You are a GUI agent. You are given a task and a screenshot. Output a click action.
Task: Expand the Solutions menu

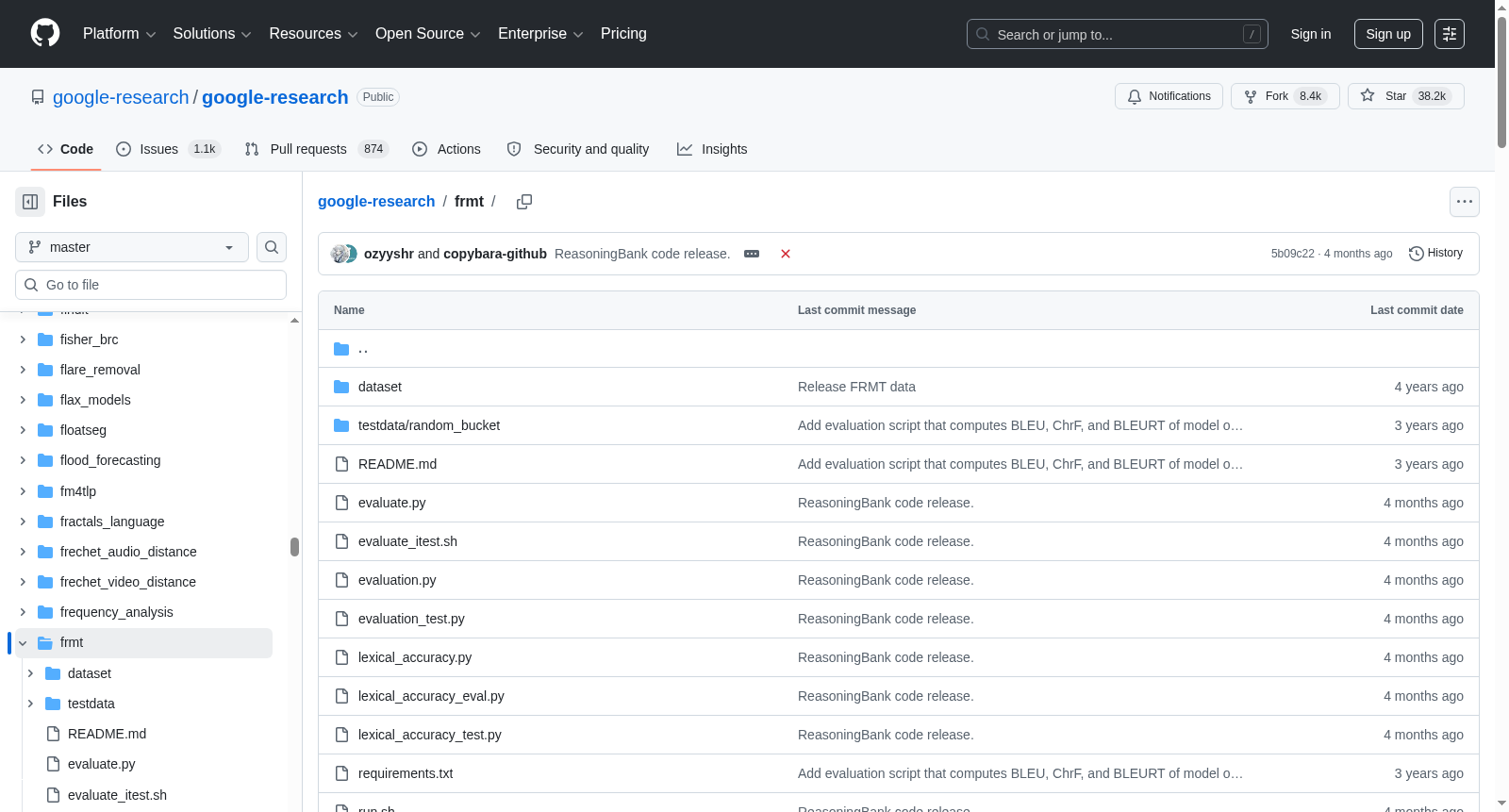[212, 34]
